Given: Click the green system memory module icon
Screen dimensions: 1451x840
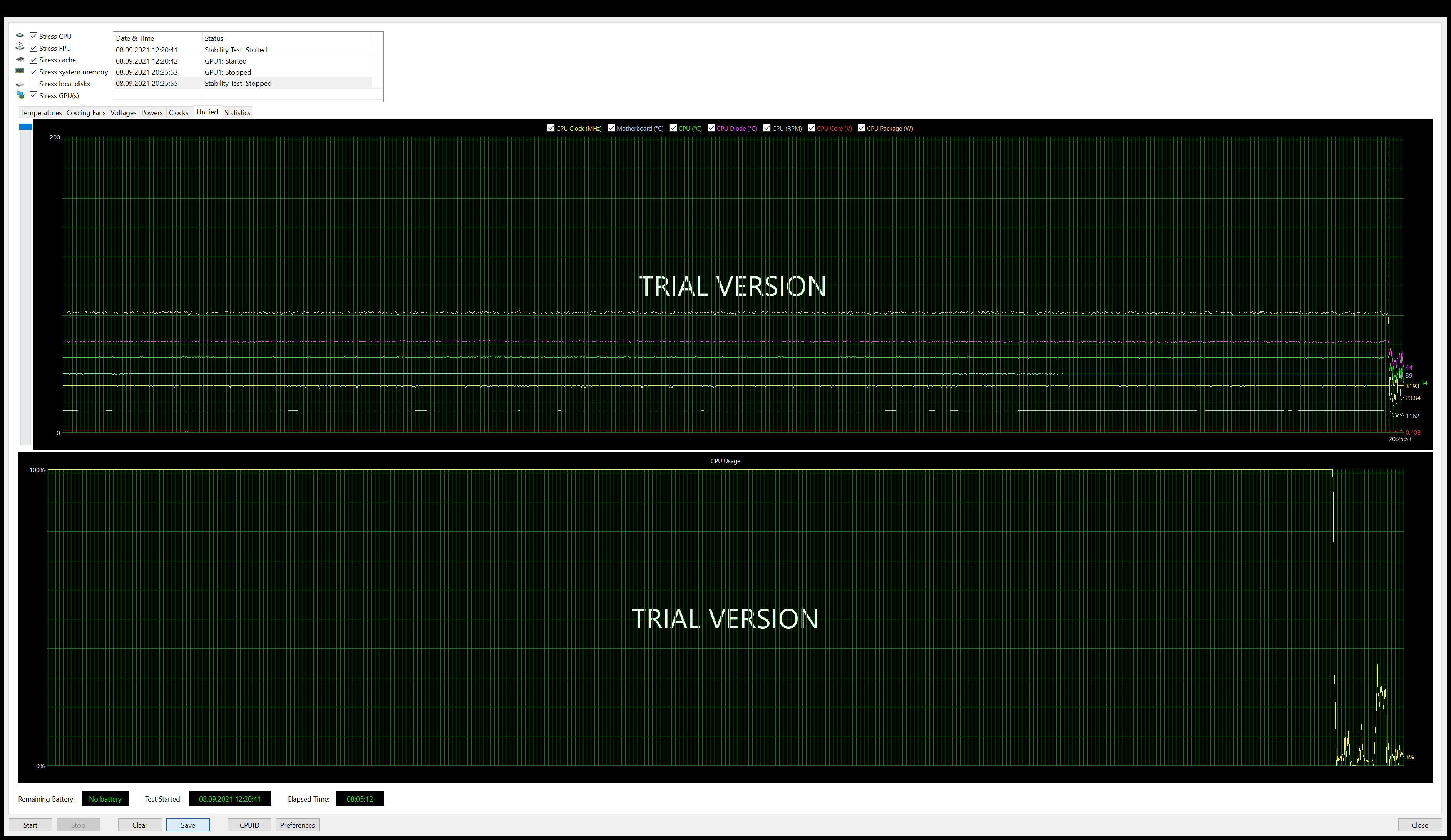Looking at the screenshot, I should tap(20, 71).
